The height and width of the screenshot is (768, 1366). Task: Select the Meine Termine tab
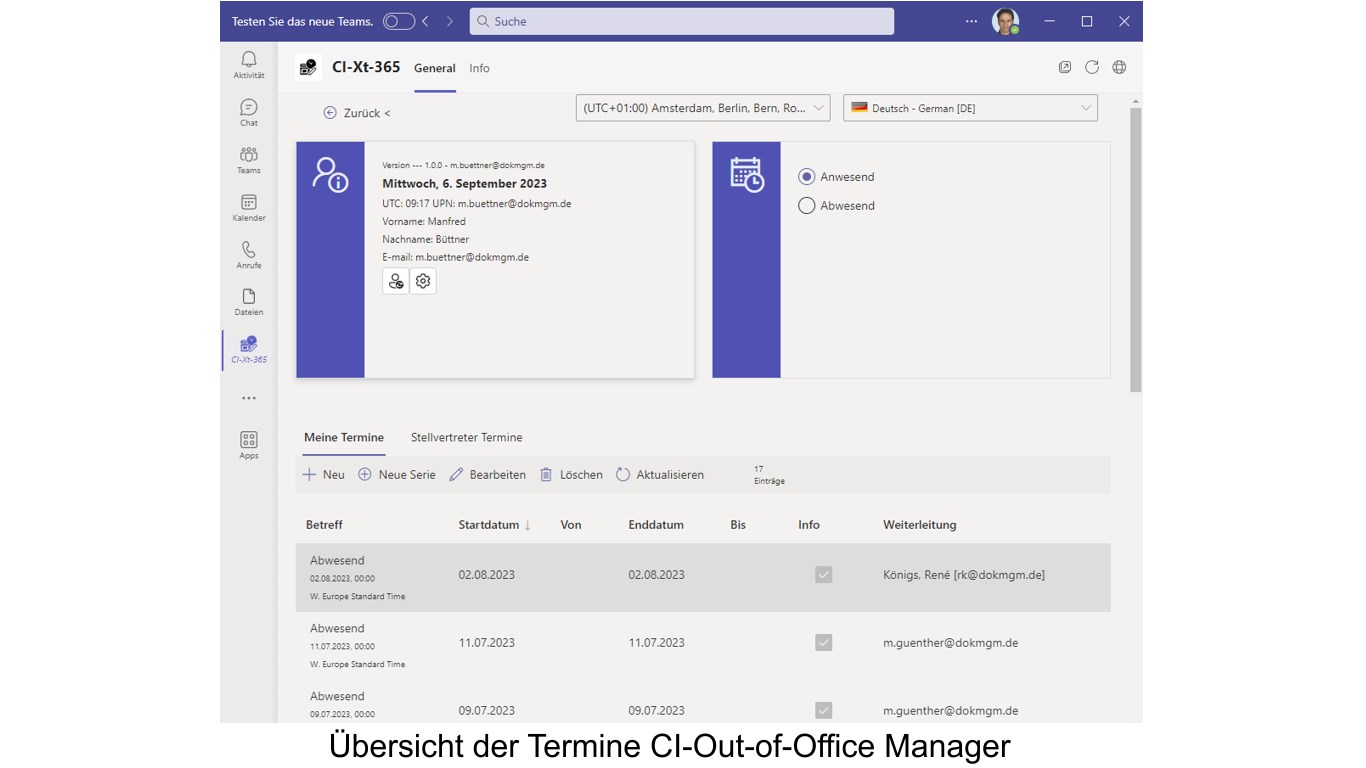(344, 438)
